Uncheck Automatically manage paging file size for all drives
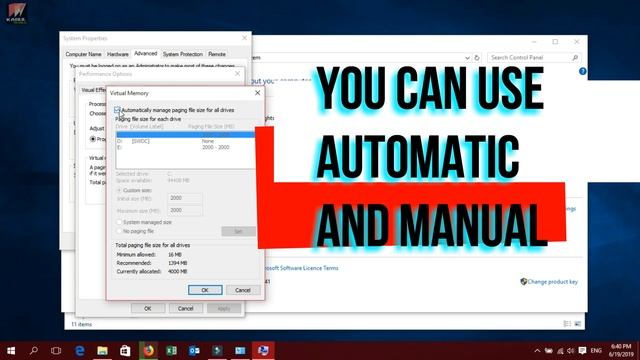The height and width of the screenshot is (360, 640). tap(117, 110)
